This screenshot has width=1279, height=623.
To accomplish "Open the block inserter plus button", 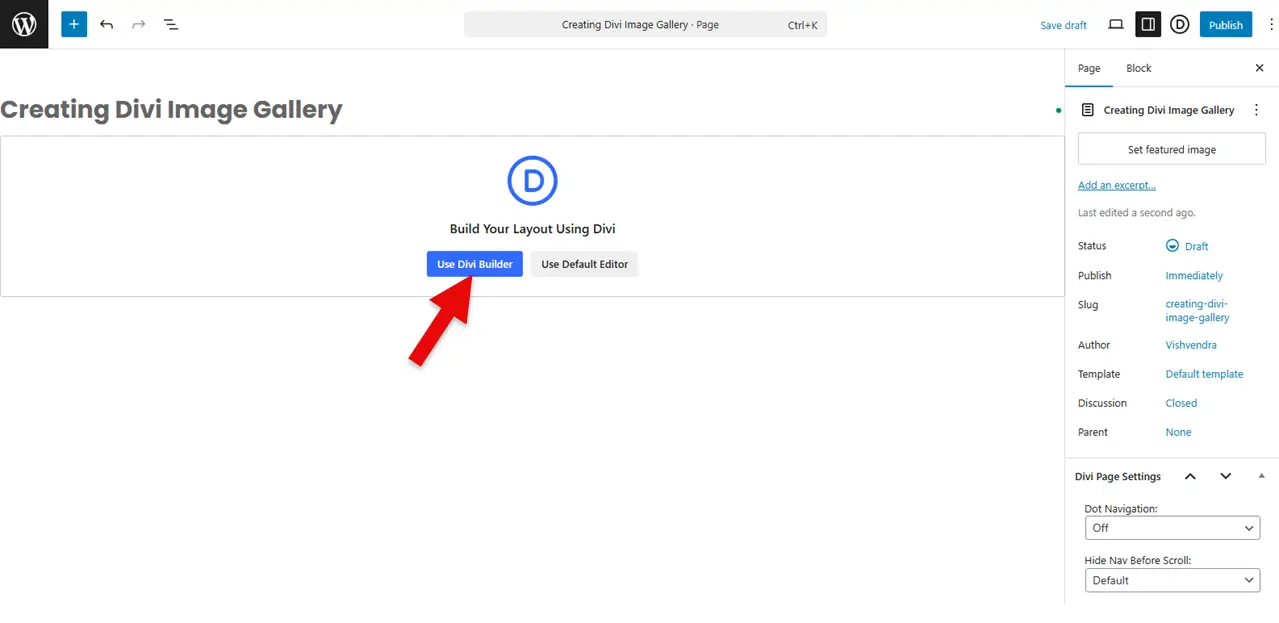I will click(74, 24).
